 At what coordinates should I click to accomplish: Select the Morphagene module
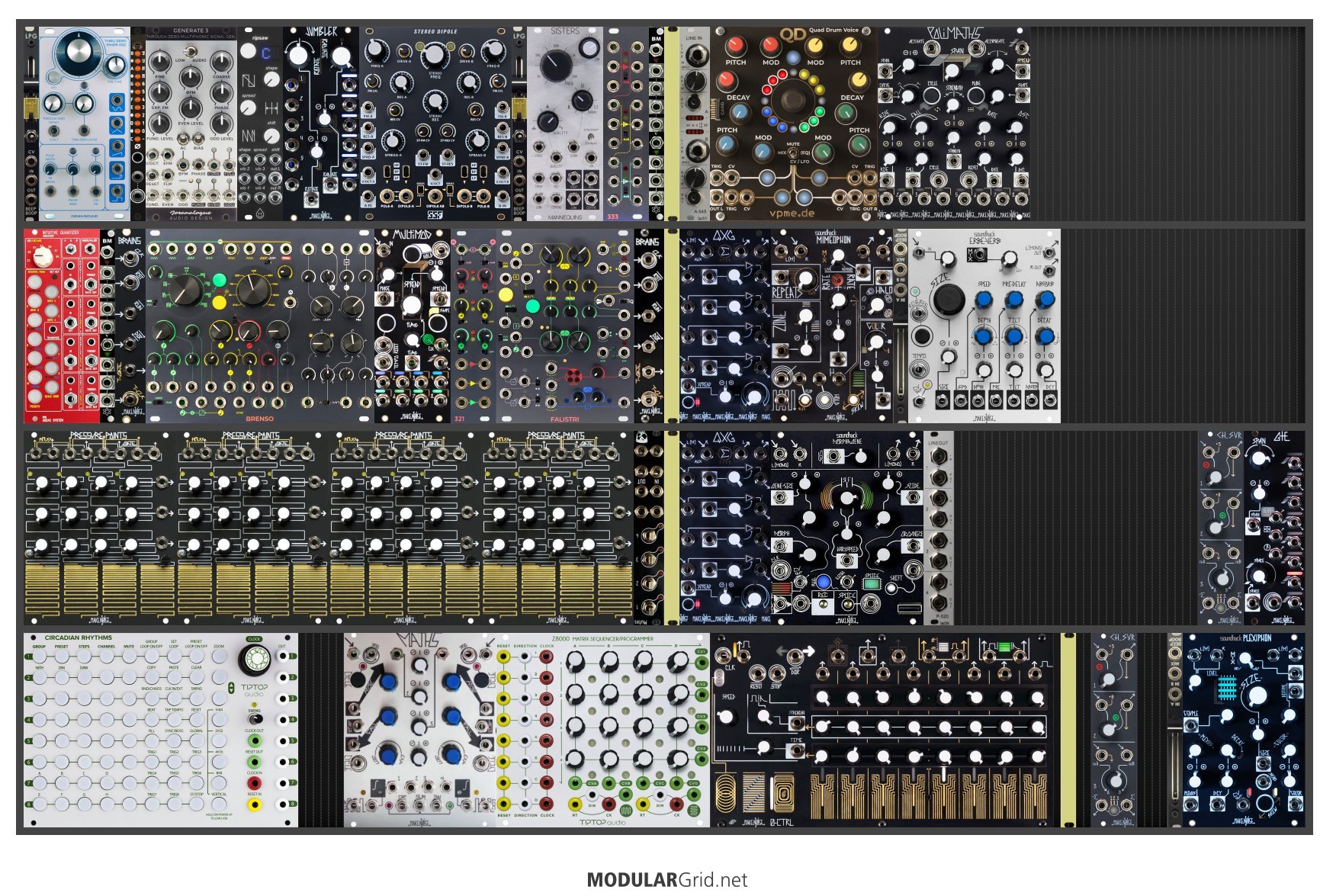click(847, 528)
